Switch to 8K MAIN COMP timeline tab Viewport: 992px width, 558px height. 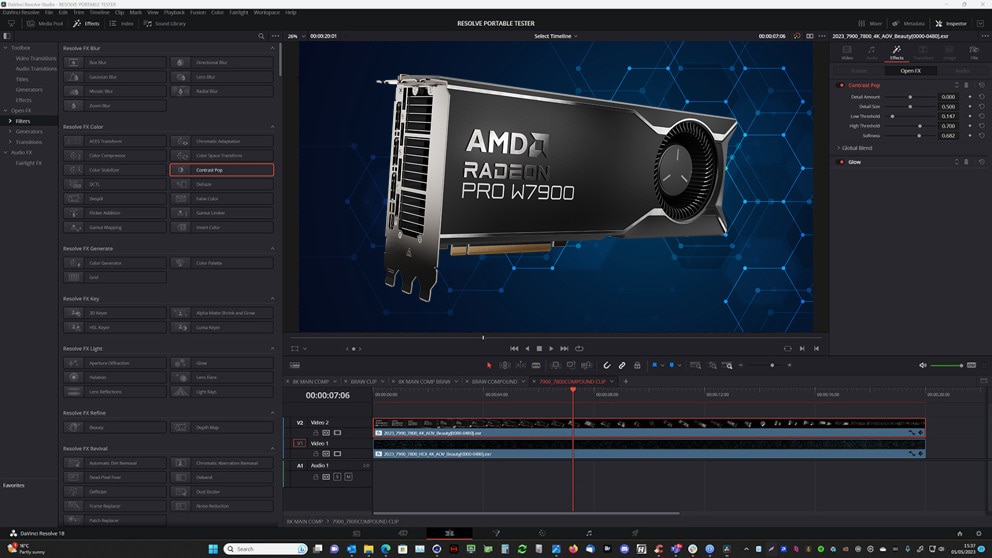pos(311,381)
